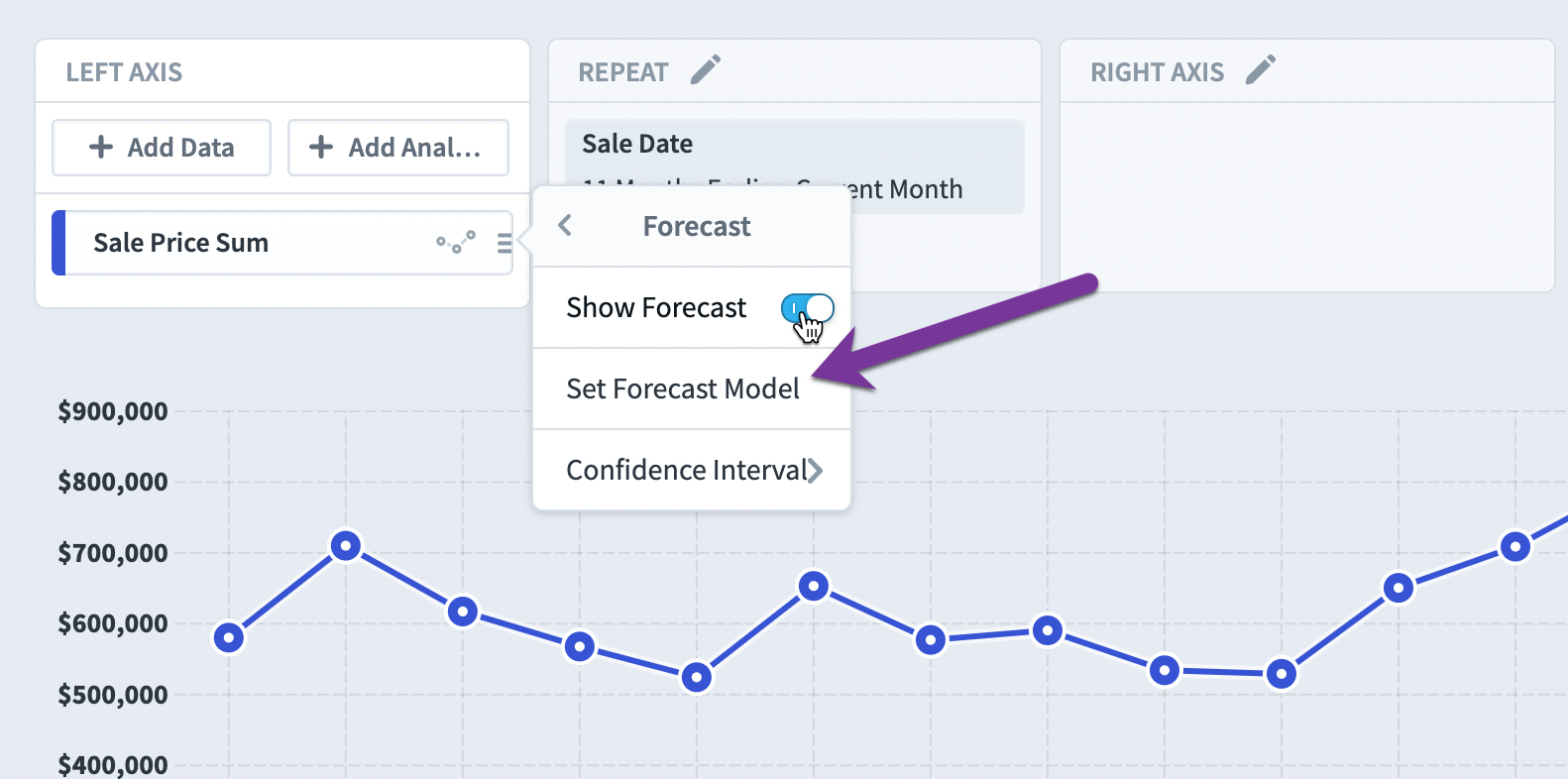Click the Right Axis empty drop area

pos(1307,196)
